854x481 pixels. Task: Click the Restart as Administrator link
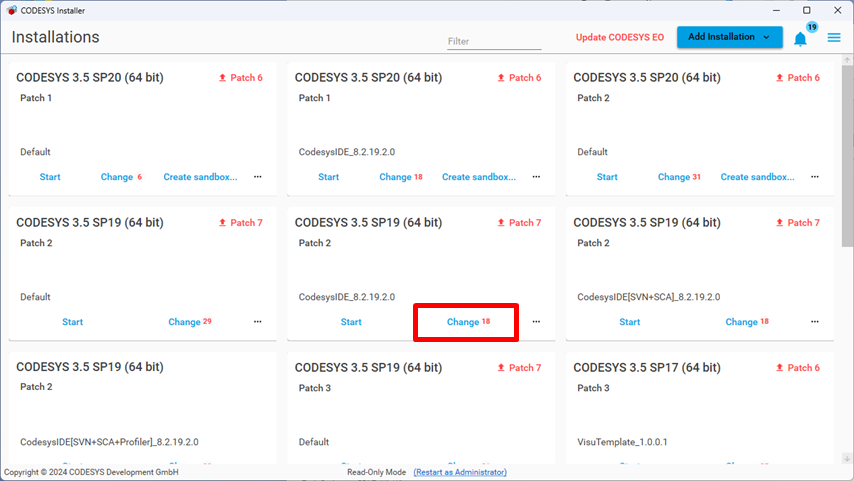tap(460, 472)
